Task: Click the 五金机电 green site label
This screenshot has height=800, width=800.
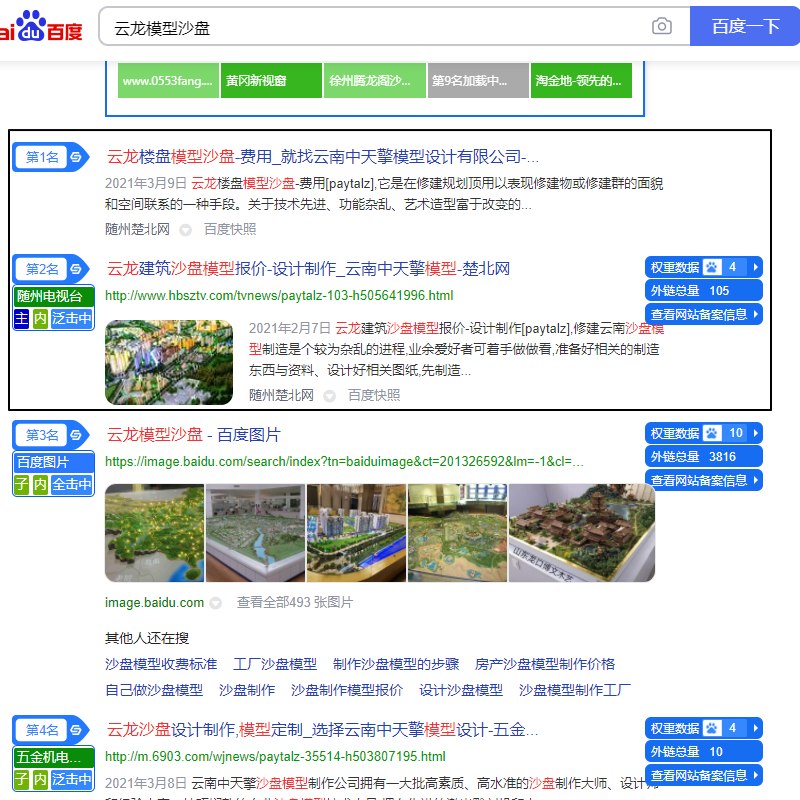Action: 54,757
